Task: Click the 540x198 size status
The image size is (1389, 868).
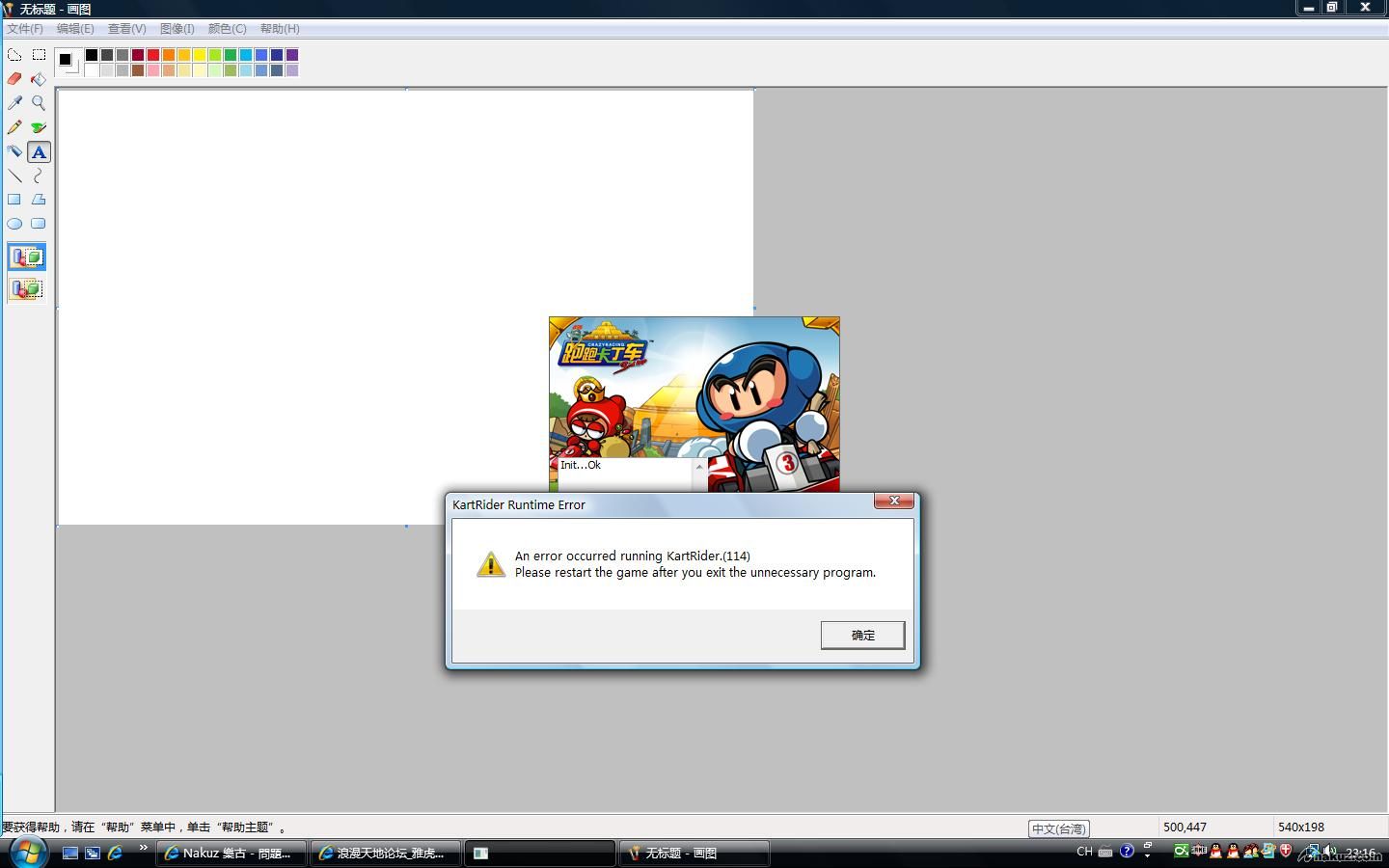Action: pos(1301,827)
